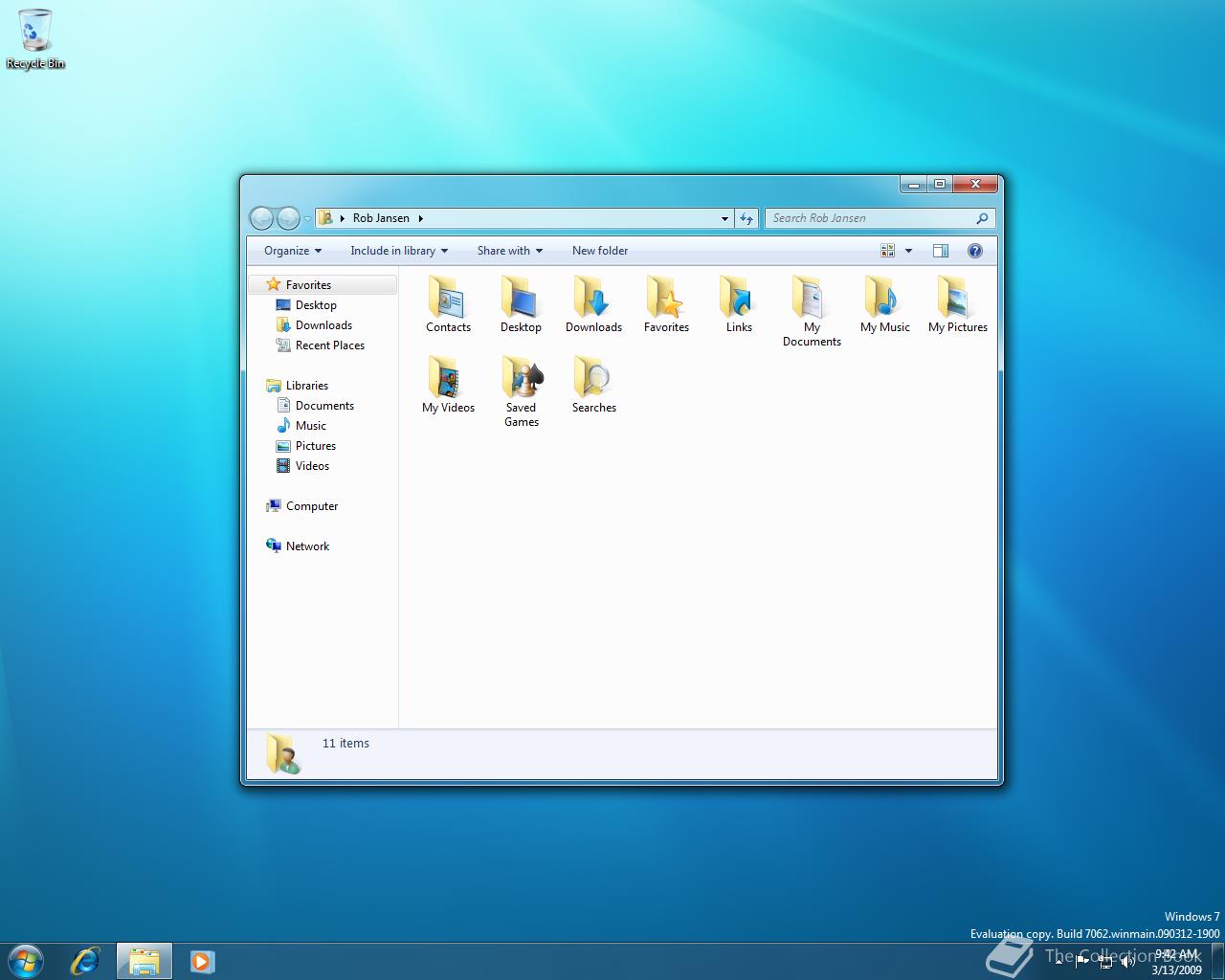Toggle the preview pane button
Image resolution: width=1225 pixels, height=980 pixels.
pos(941,251)
